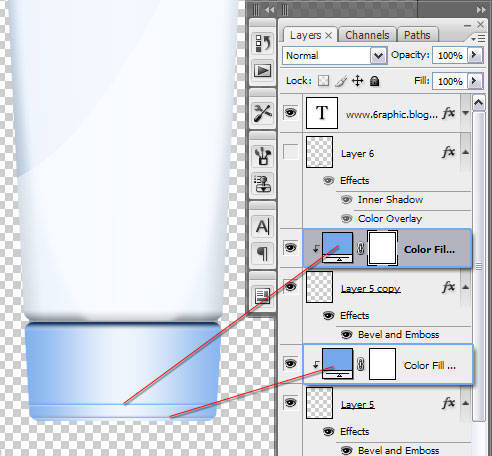Open the Actions panel play icon
The height and width of the screenshot is (456, 492).
(x=263, y=71)
